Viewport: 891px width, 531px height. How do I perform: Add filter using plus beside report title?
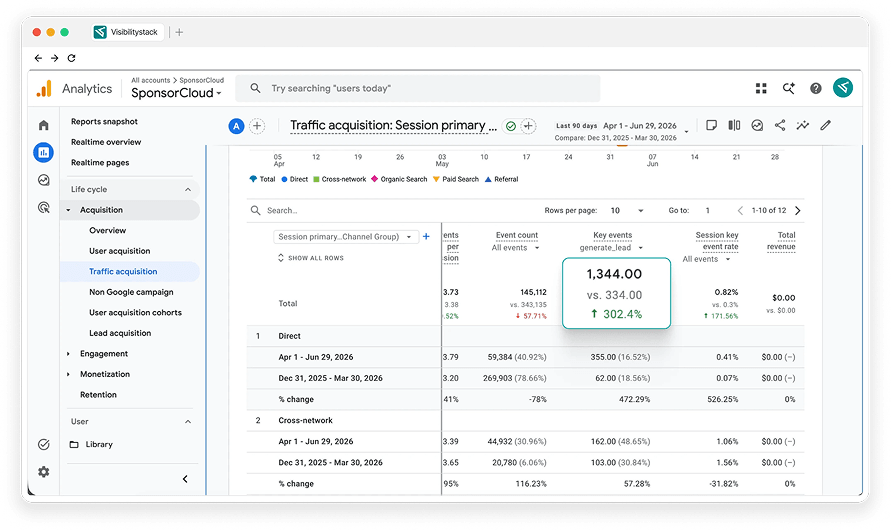pos(528,126)
